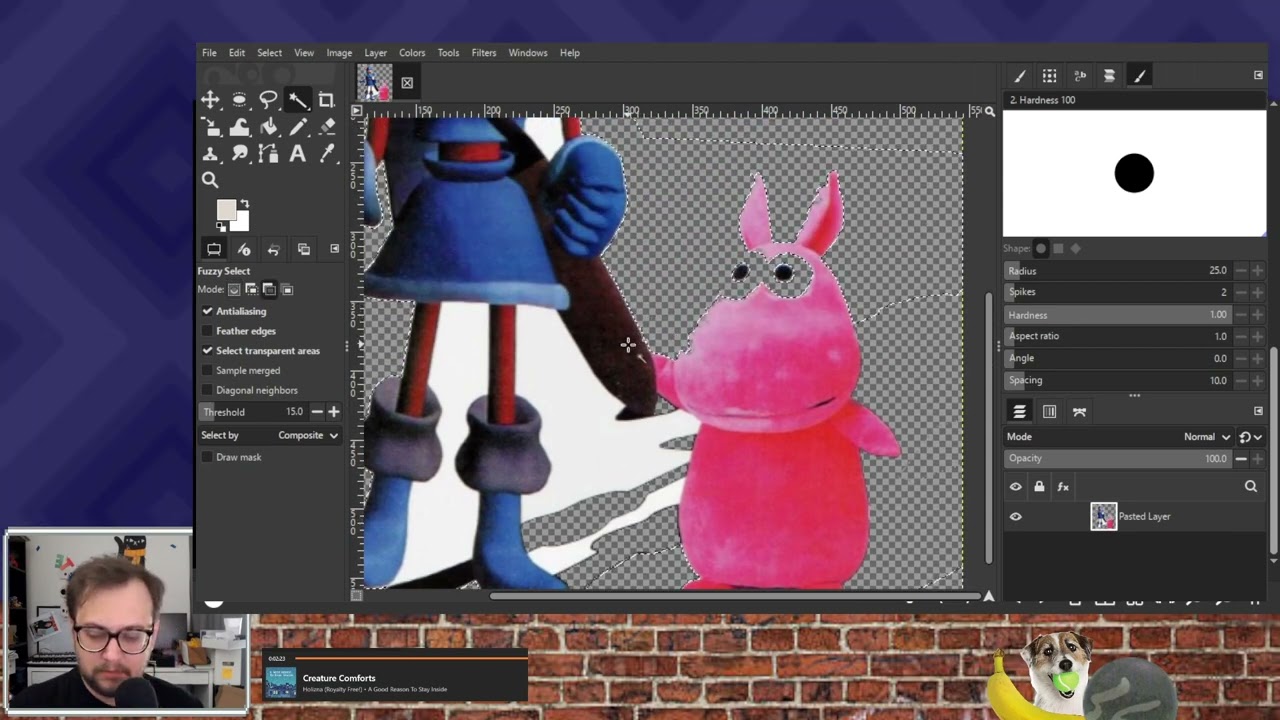Choose the square brush shape
The width and height of the screenshot is (1280, 720).
pyautogui.click(x=1059, y=249)
